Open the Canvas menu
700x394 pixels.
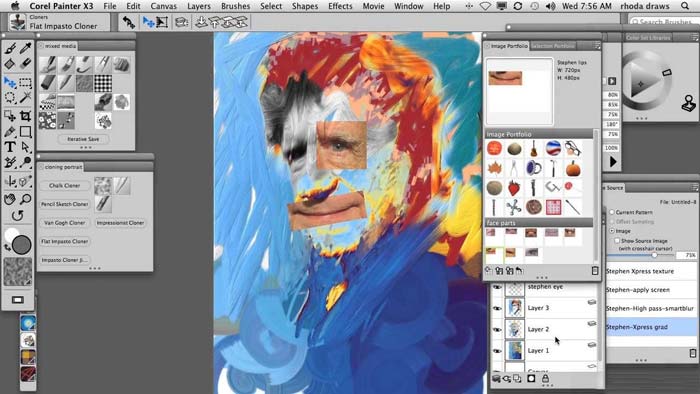[x=163, y=6]
